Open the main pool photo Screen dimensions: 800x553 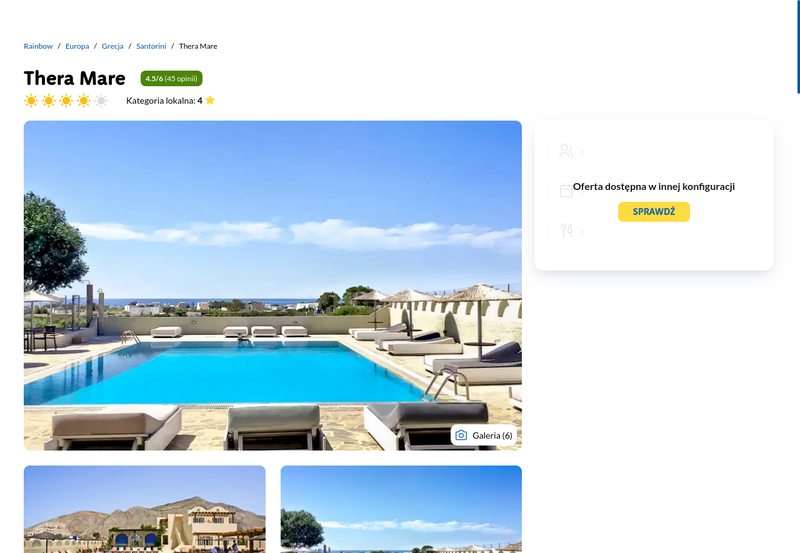[272, 286]
